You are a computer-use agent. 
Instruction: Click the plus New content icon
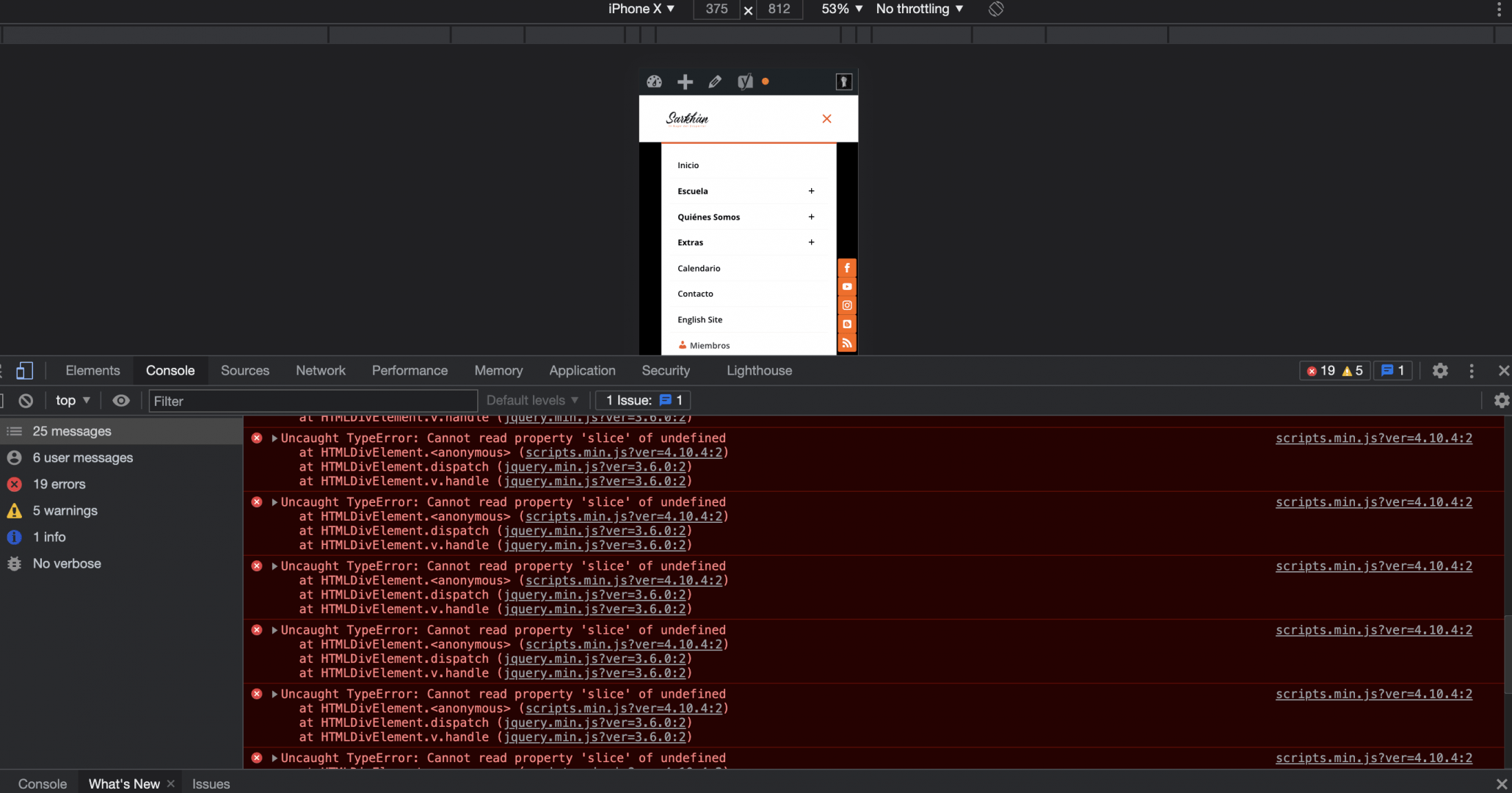click(x=685, y=82)
